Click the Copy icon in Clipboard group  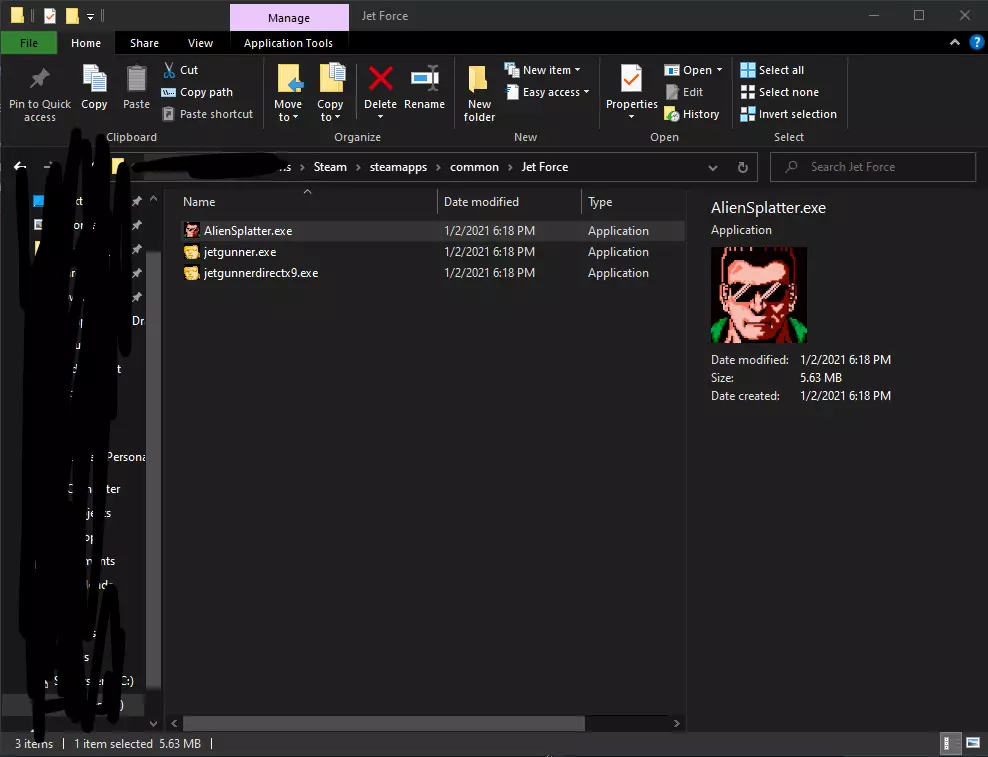[x=94, y=80]
